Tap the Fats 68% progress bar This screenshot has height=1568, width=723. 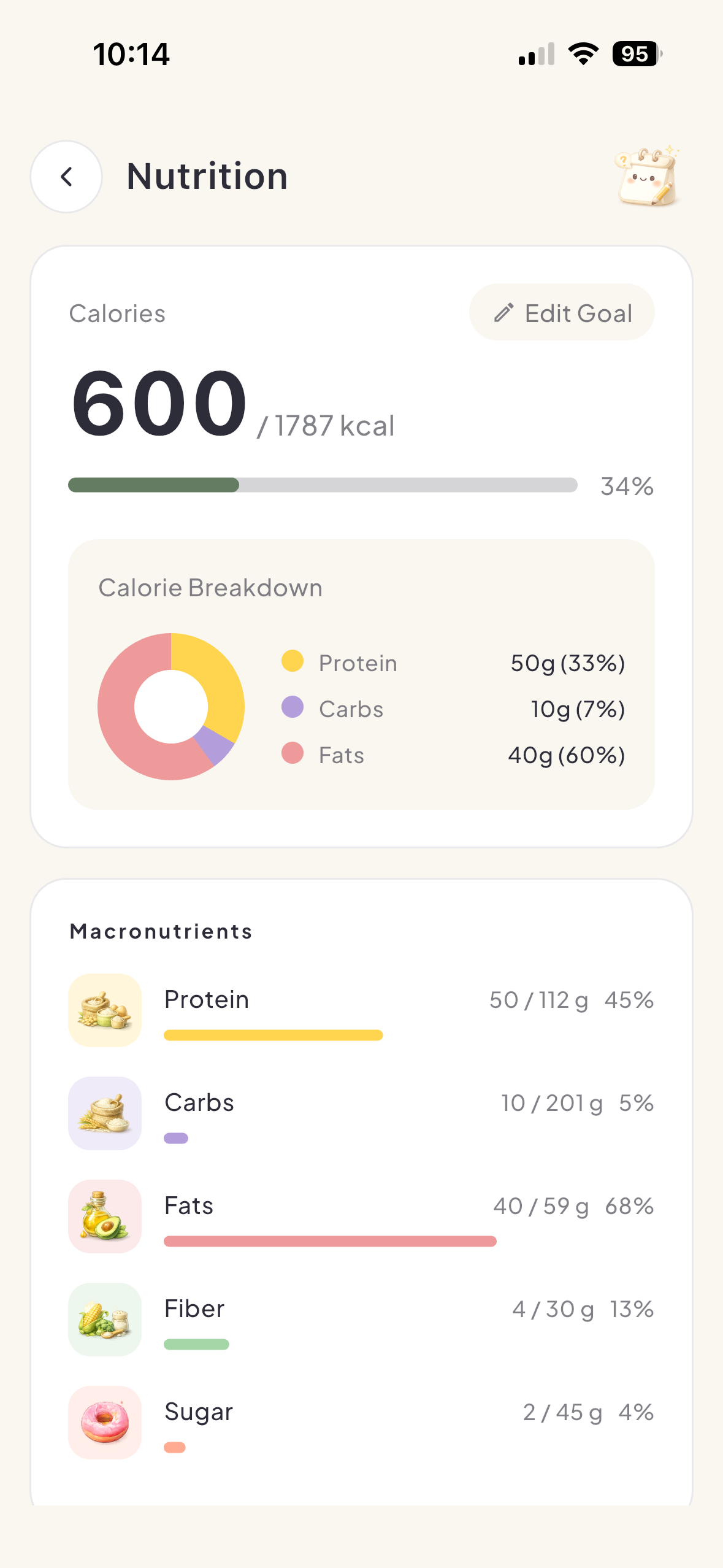(330, 1241)
